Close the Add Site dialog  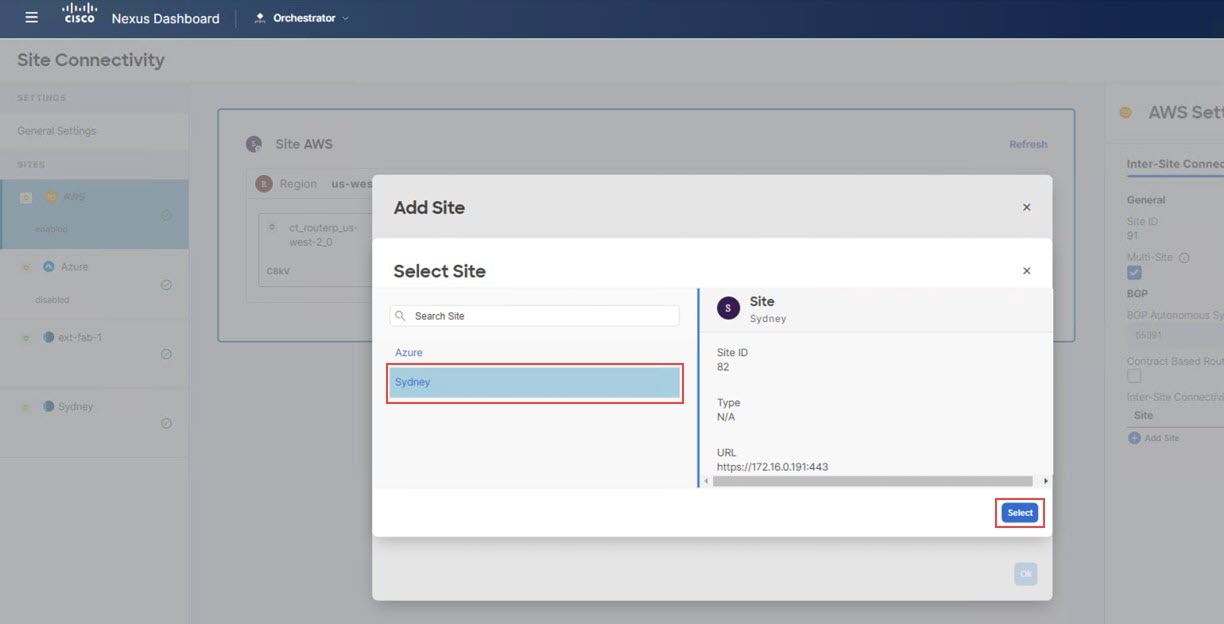click(1026, 207)
